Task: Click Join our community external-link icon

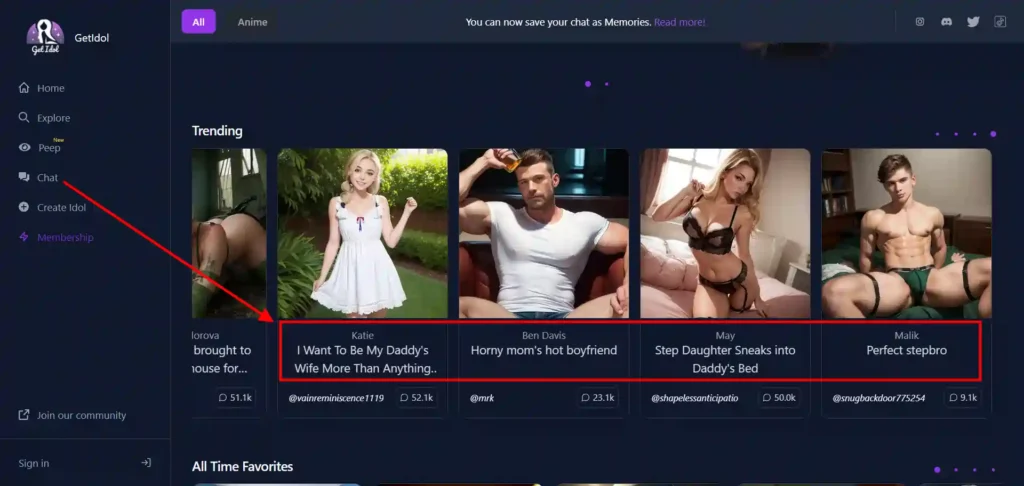Action: click(24, 415)
